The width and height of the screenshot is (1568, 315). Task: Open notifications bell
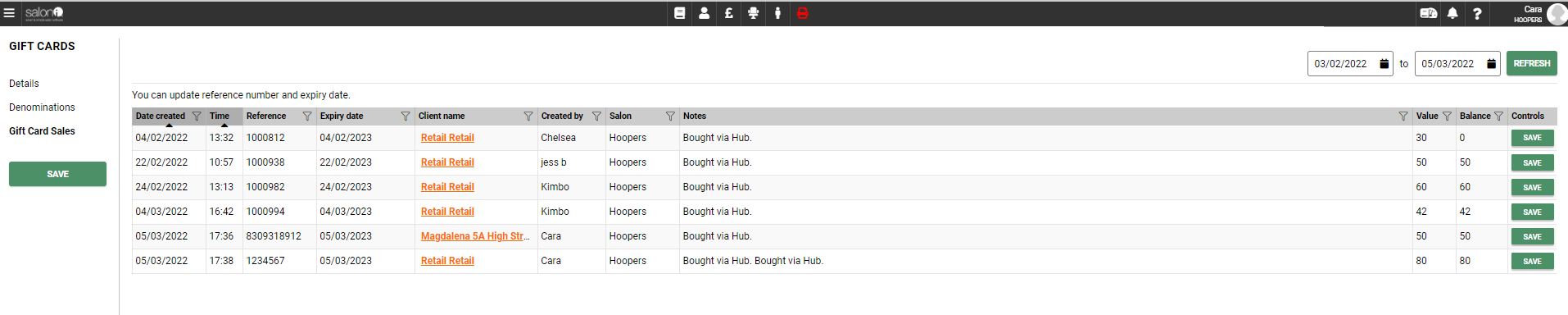pyautogui.click(x=1452, y=13)
